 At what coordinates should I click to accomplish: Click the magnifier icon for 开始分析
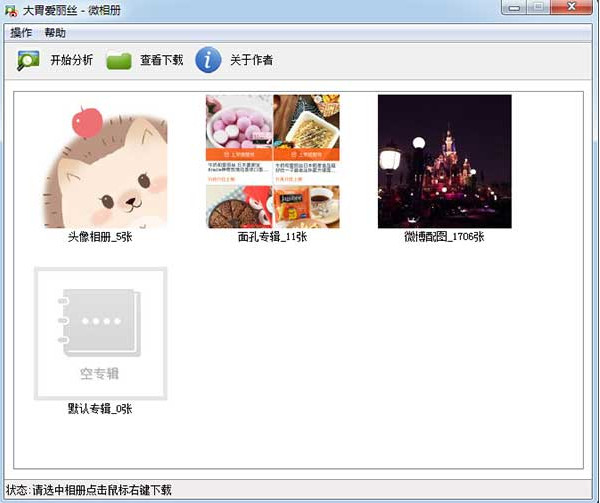tap(28, 61)
